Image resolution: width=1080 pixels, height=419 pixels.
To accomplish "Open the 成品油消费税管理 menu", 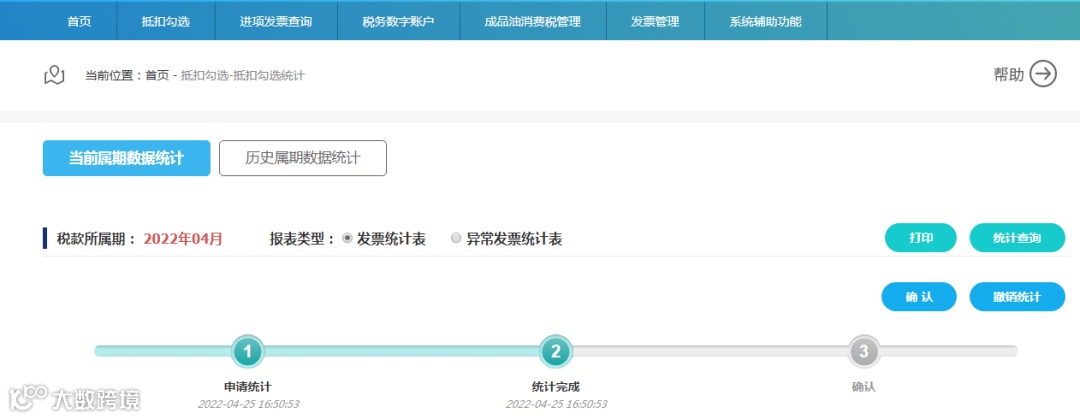I will coord(532,21).
